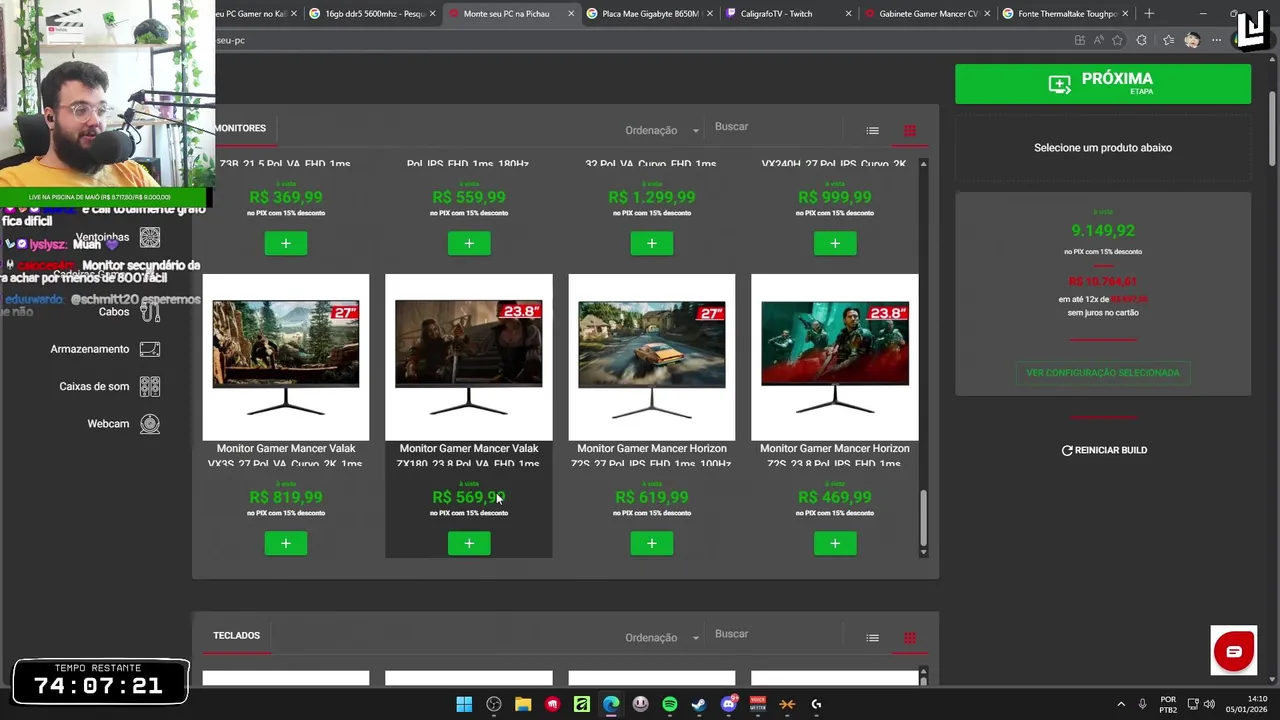Switch to the Monte seu PC na Pichau tab
The image size is (1280, 720).
click(510, 14)
